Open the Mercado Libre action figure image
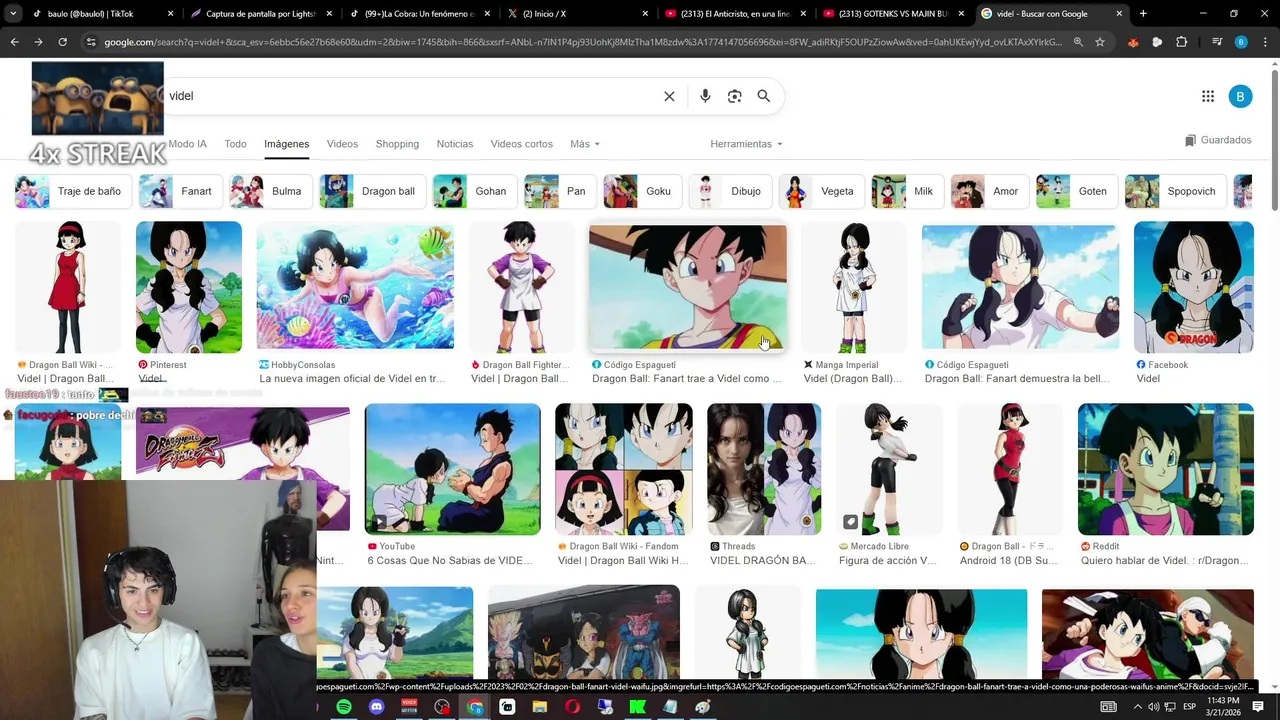Screen dimensions: 1280x720 890,469
